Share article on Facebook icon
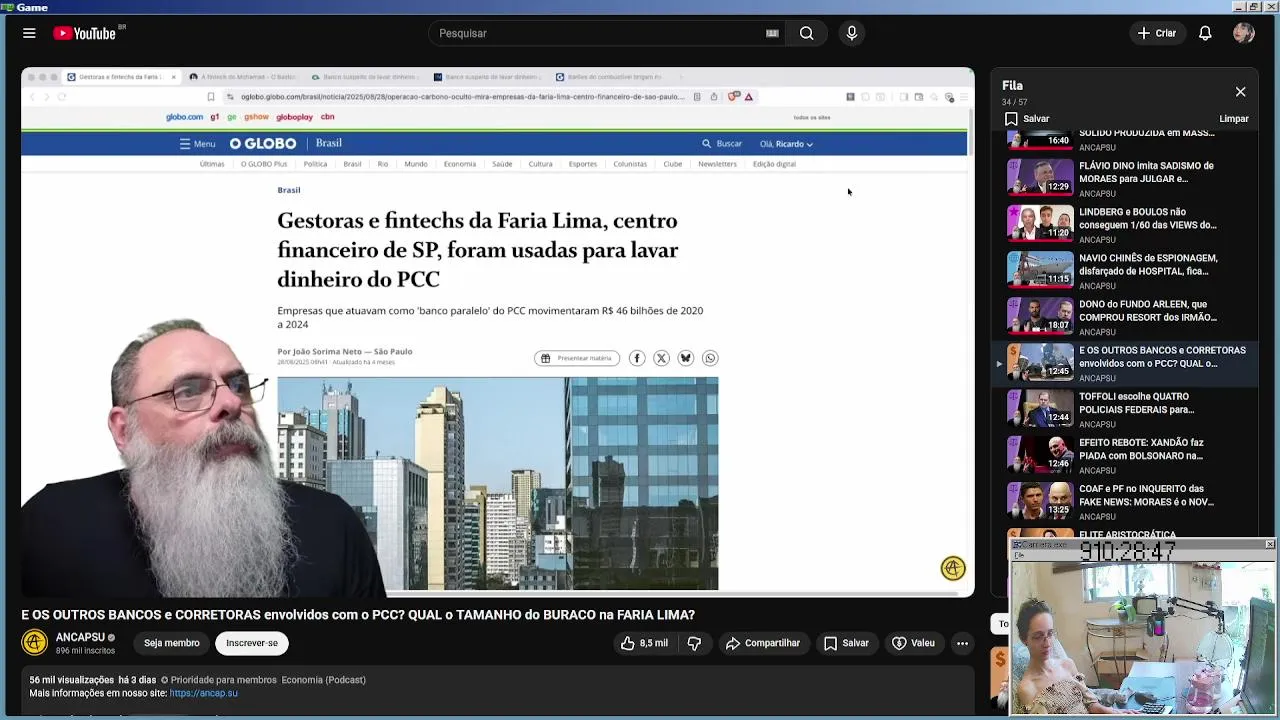This screenshot has width=1280, height=720. [637, 358]
